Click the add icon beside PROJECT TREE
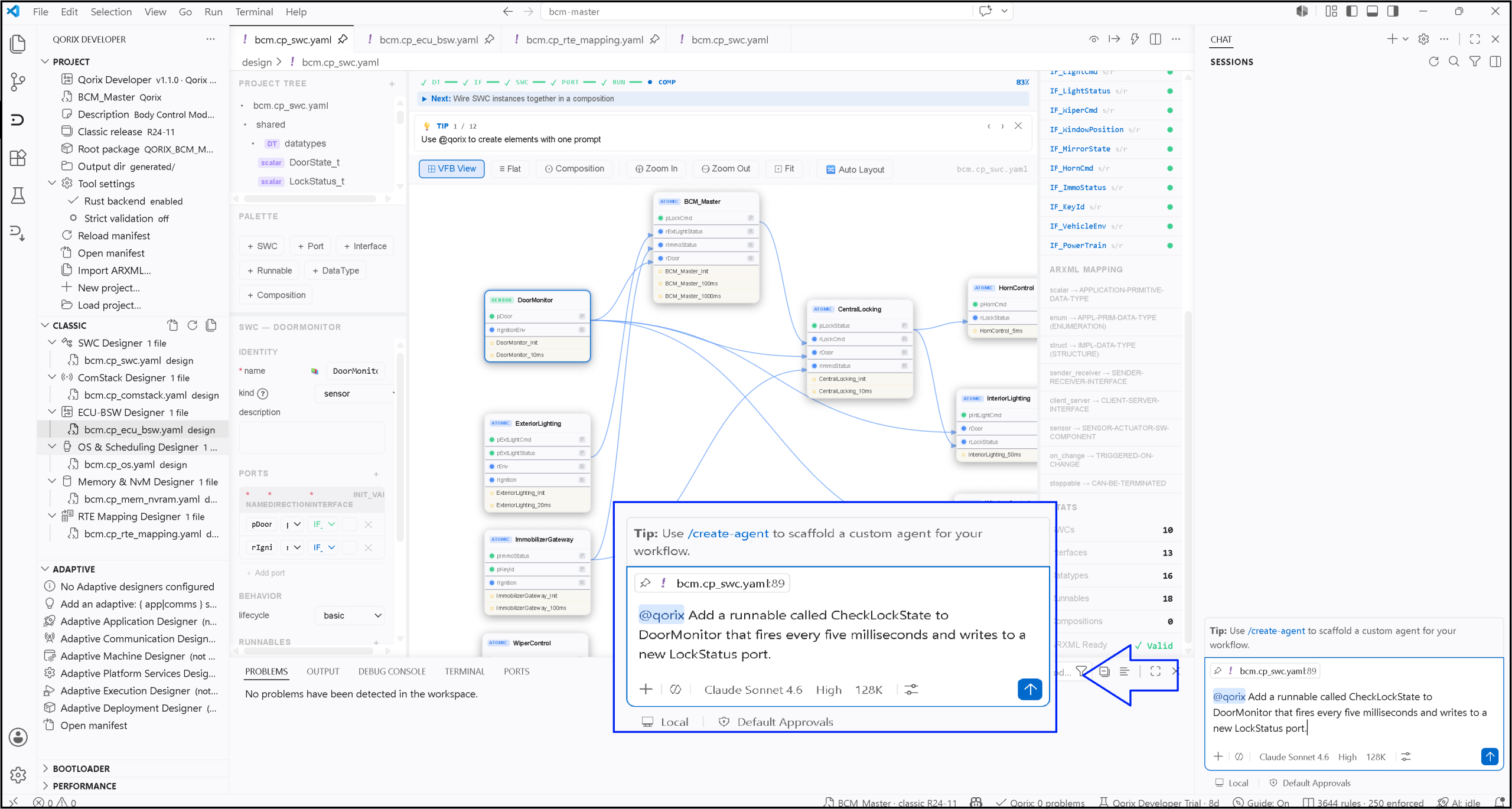1512x809 pixels. tap(392, 84)
